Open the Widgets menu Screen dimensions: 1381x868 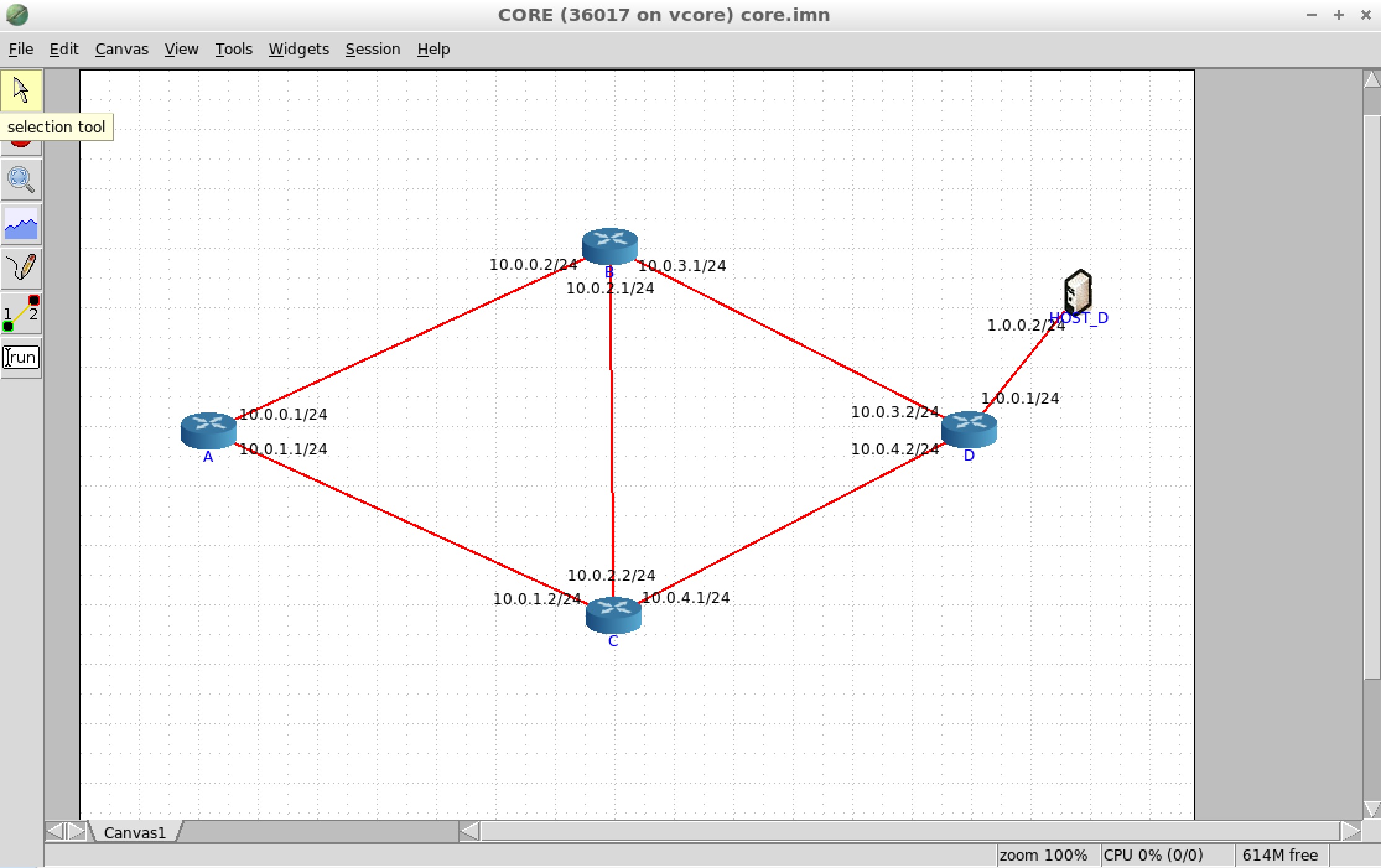tap(298, 49)
